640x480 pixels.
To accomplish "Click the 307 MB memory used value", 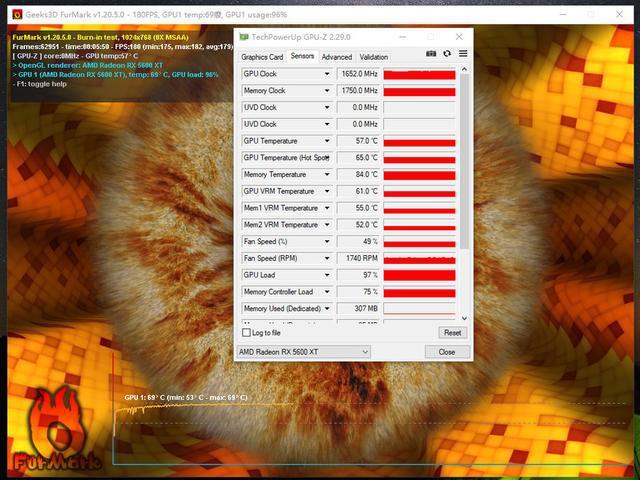I will click(358, 309).
